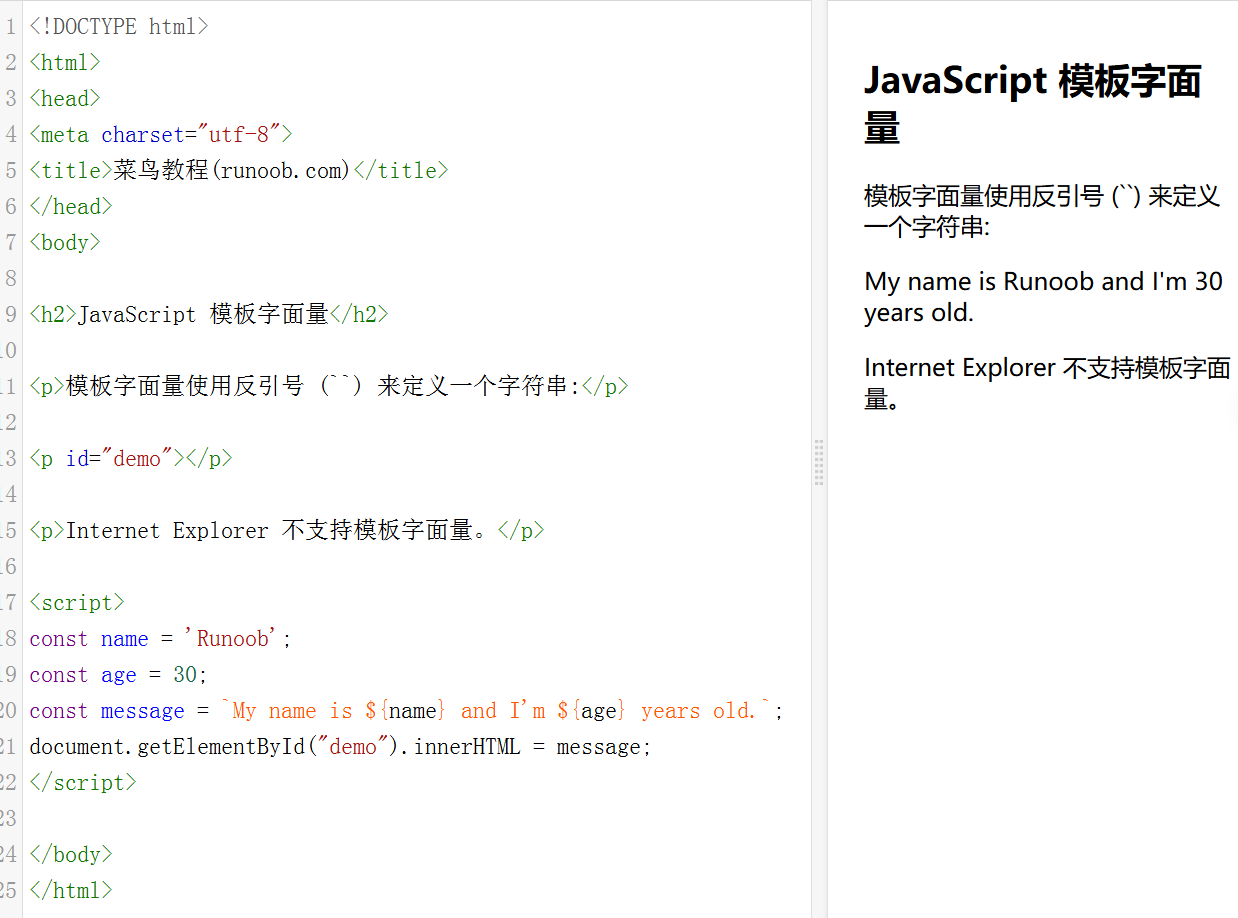Click preview text My name is Runoob
The height and width of the screenshot is (918, 1238).
1044,297
